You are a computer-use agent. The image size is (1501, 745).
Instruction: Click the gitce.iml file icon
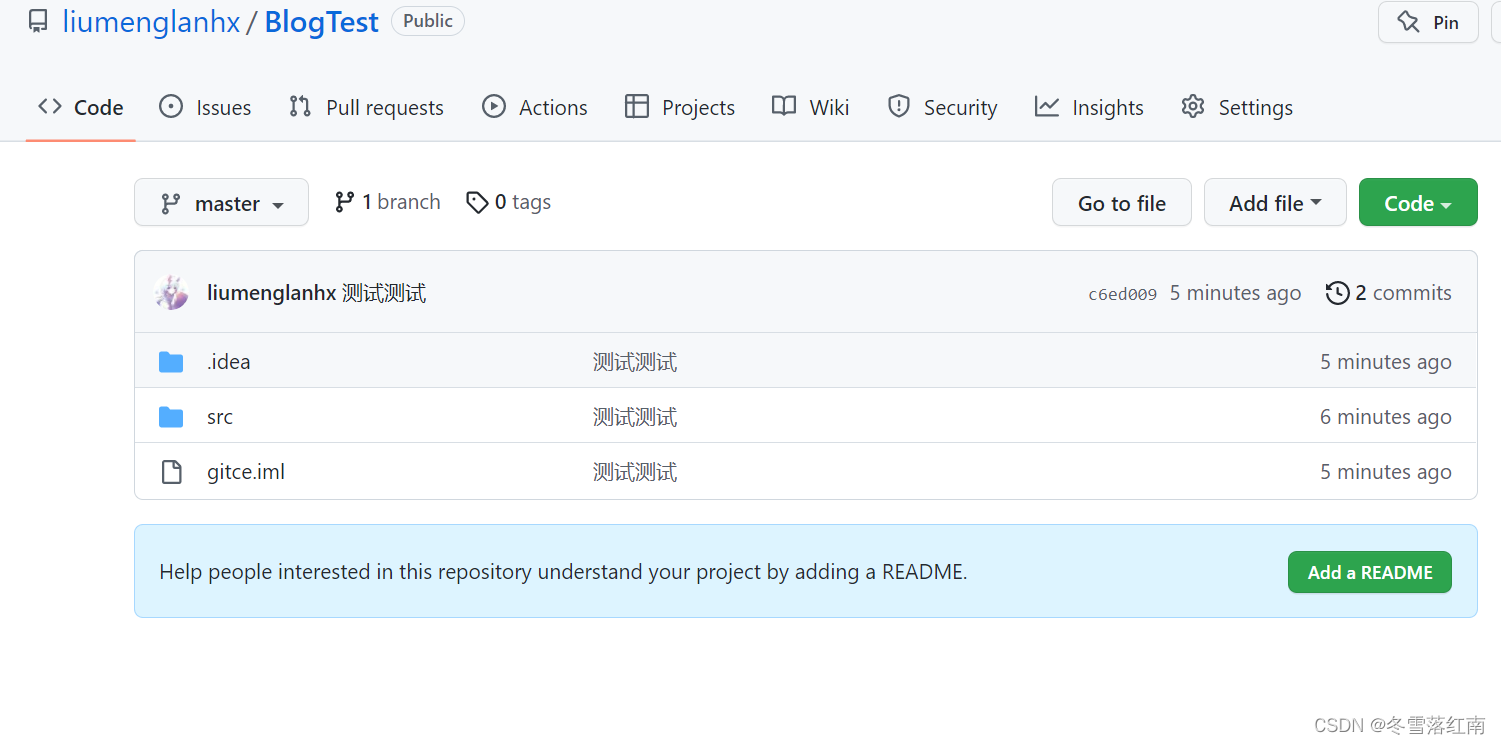(172, 472)
